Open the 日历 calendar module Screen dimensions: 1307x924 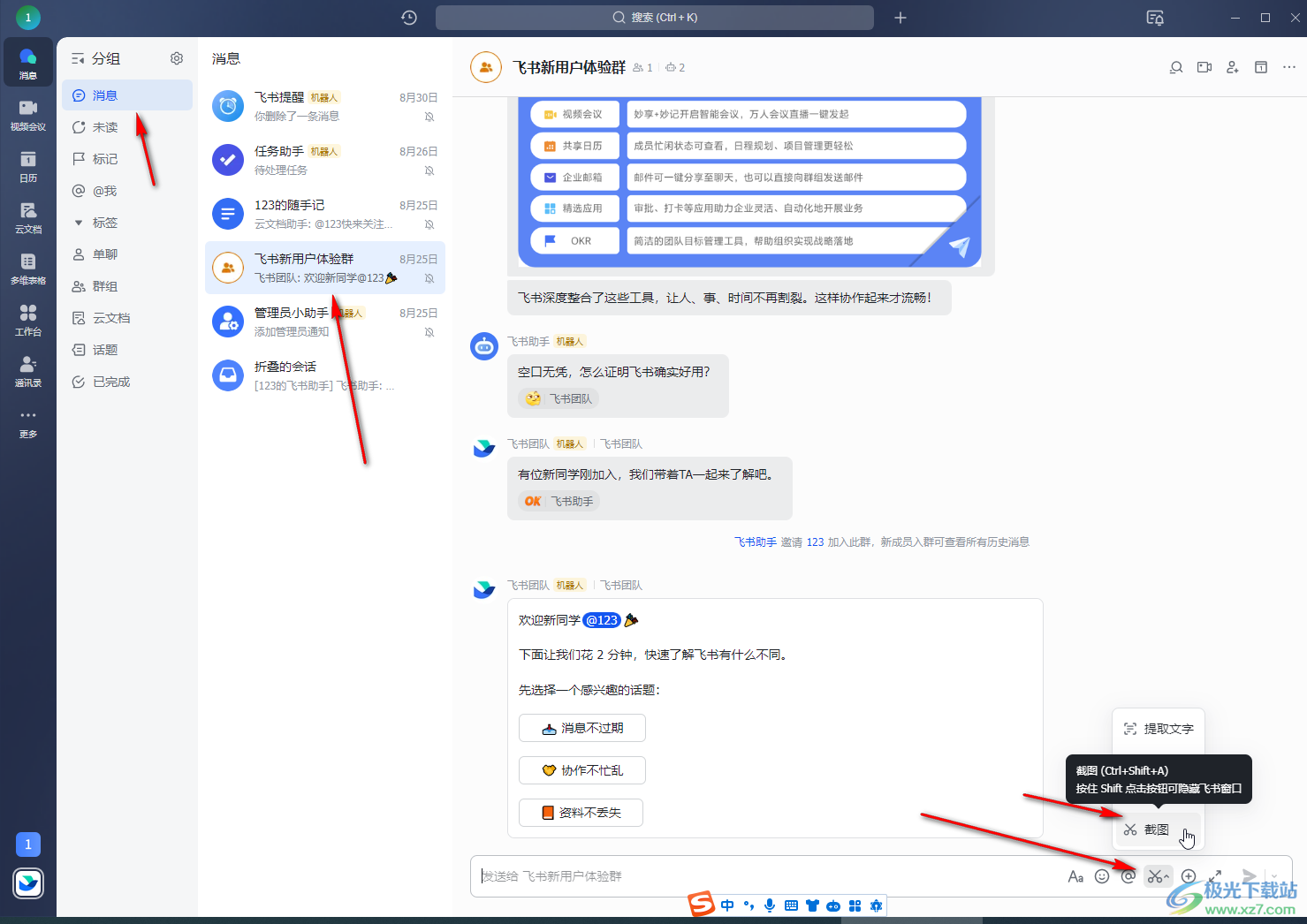tap(28, 166)
